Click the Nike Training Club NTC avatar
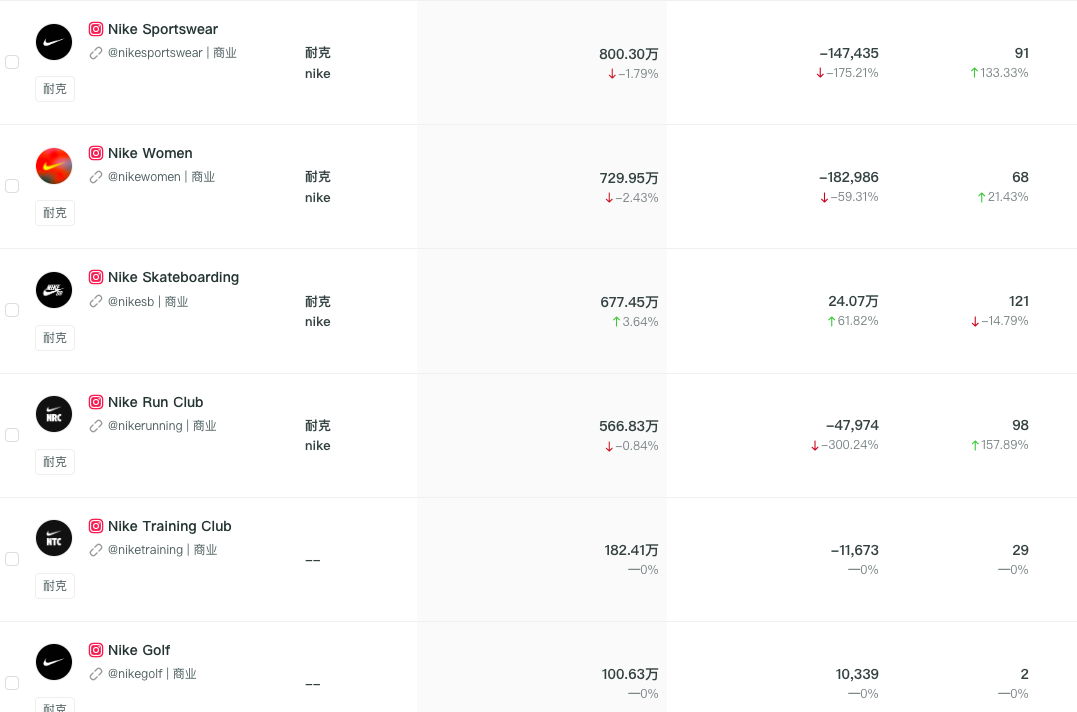Image resolution: width=1077 pixels, height=712 pixels. [x=54, y=538]
